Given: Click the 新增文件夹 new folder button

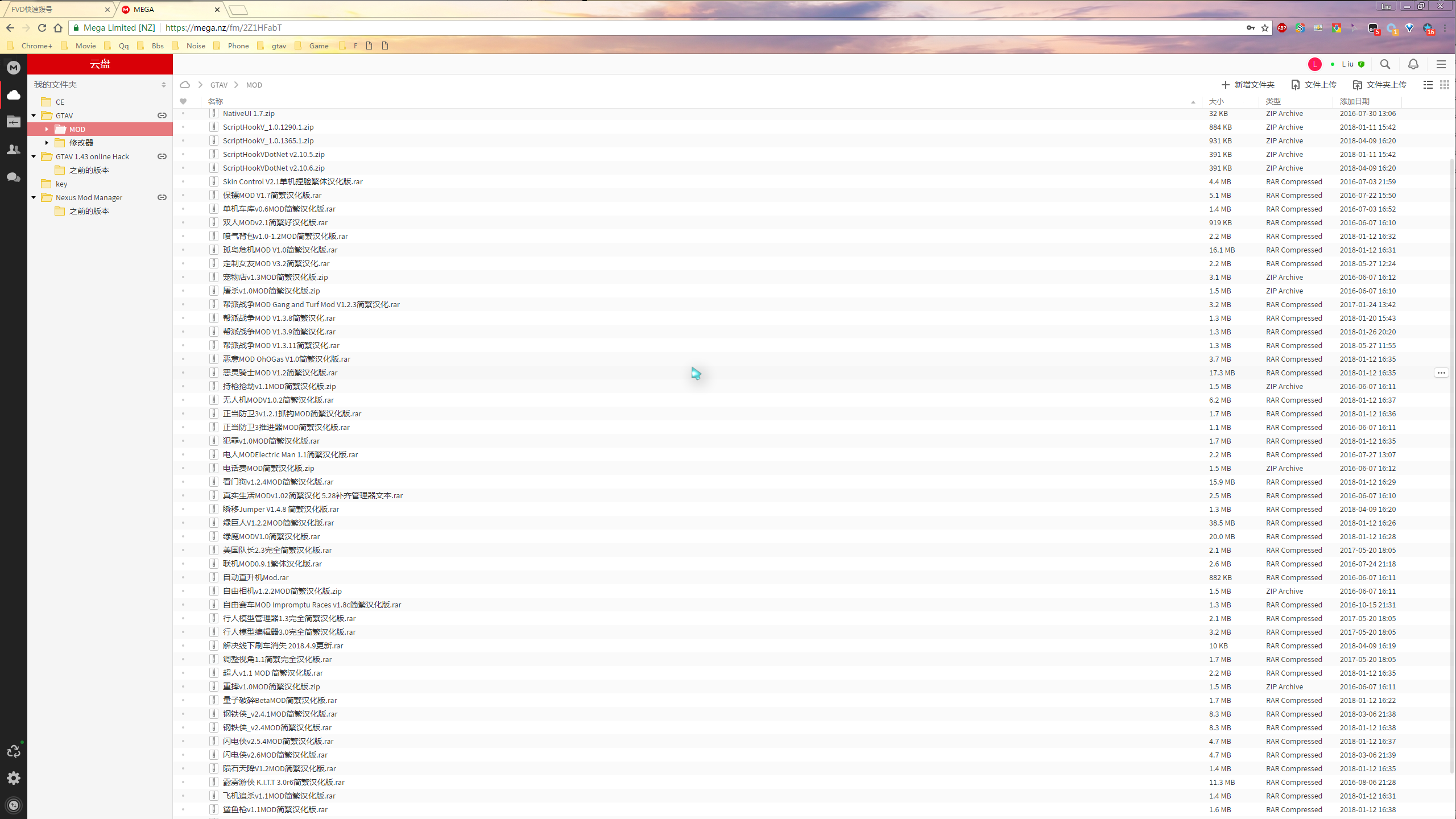Looking at the screenshot, I should 1248,85.
